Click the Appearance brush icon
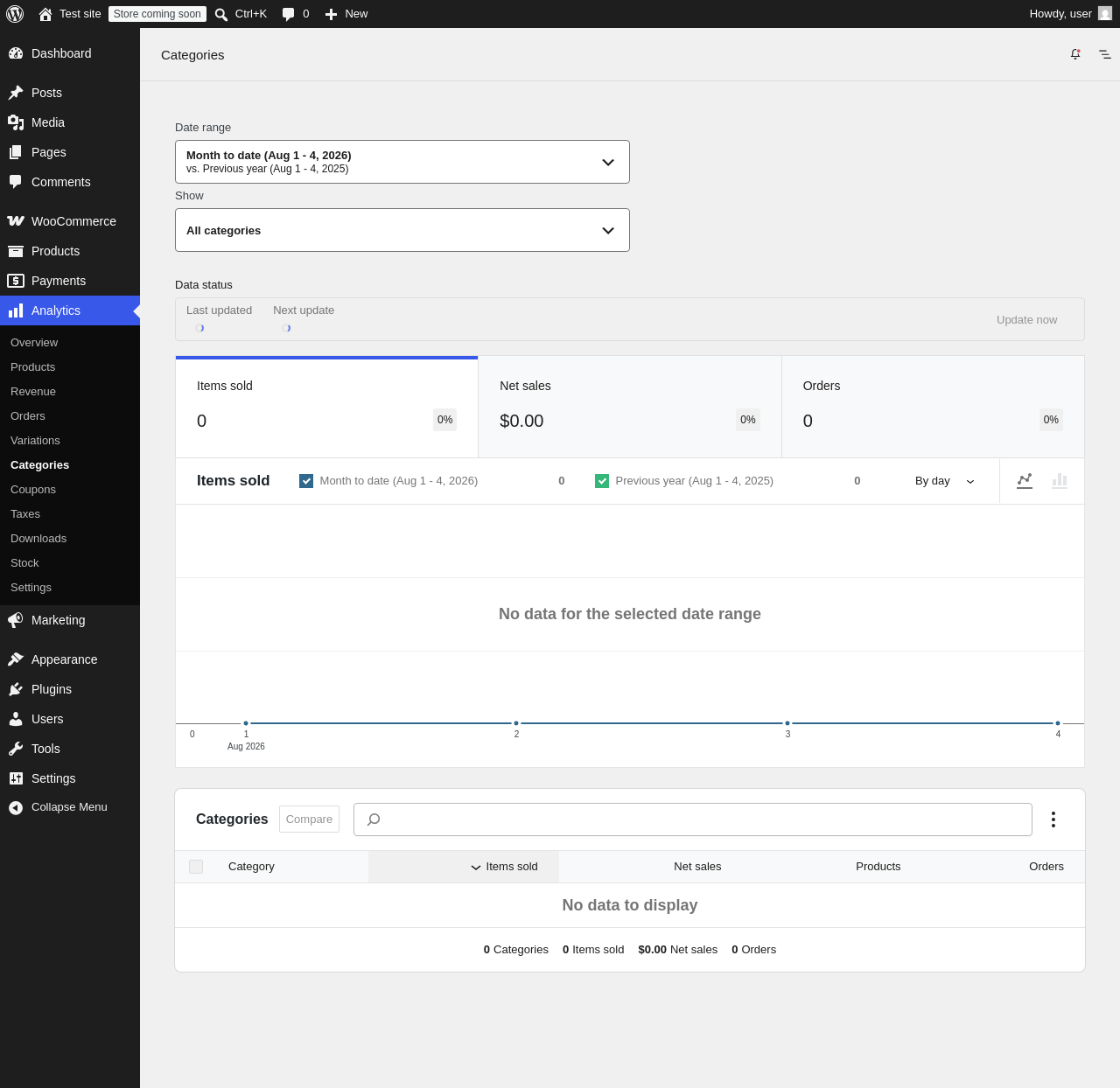This screenshot has height=1088, width=1120. pyautogui.click(x=16, y=659)
